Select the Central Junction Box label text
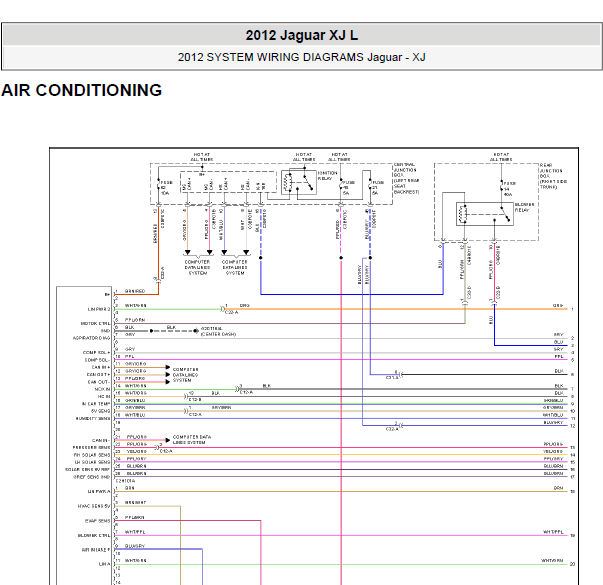The height and width of the screenshot is (585, 603). 406,178
